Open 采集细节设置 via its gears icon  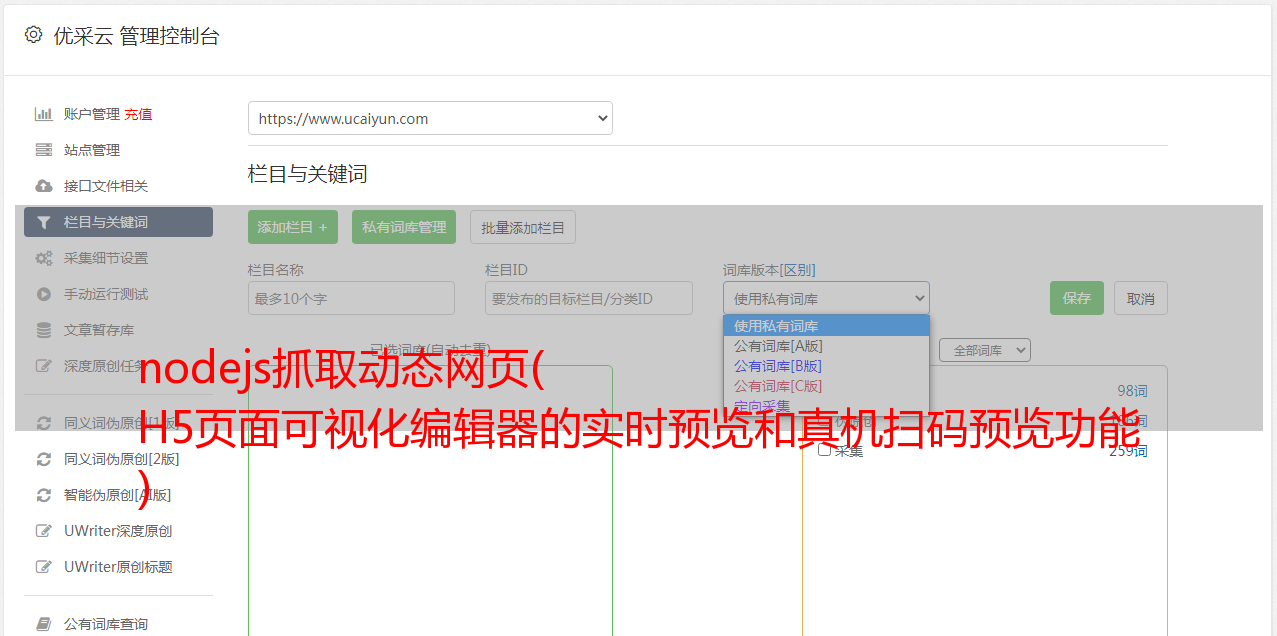[x=44, y=258]
